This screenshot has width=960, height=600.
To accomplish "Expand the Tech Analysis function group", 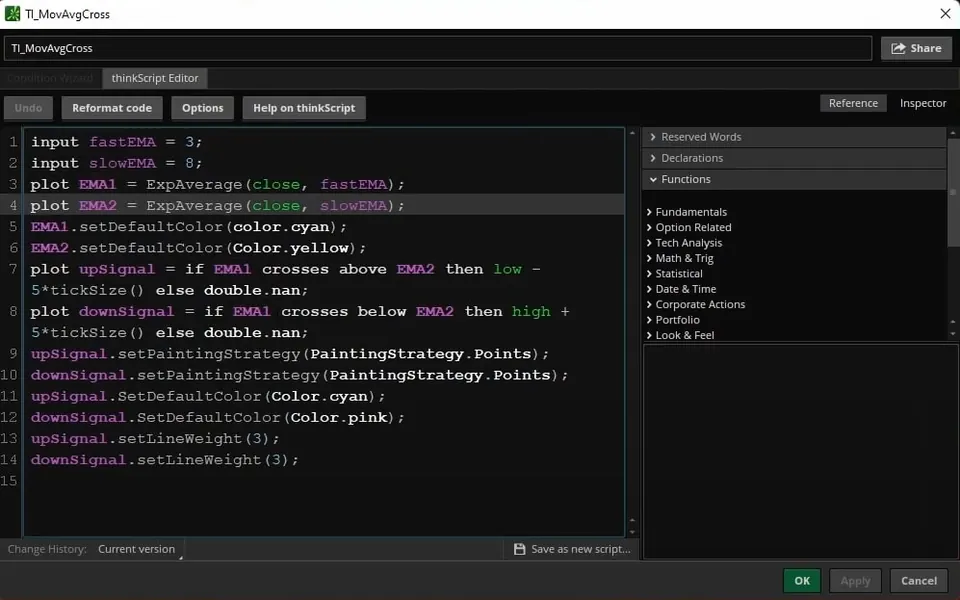I will click(684, 243).
